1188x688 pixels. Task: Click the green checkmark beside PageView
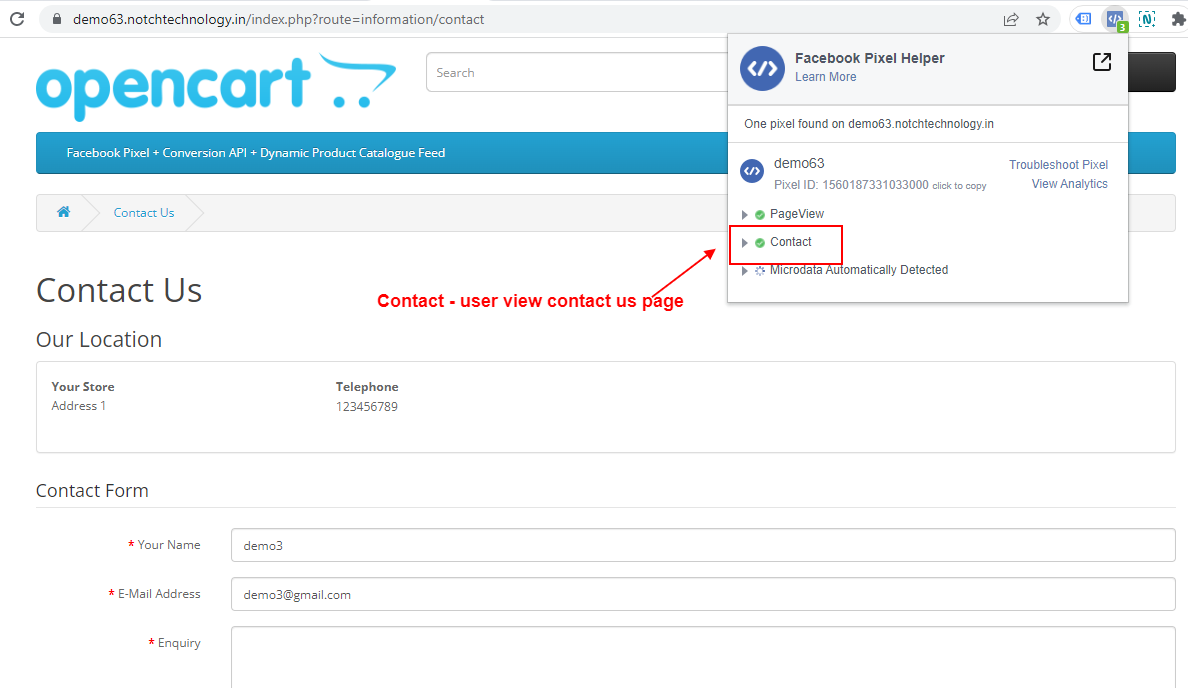click(x=758, y=213)
